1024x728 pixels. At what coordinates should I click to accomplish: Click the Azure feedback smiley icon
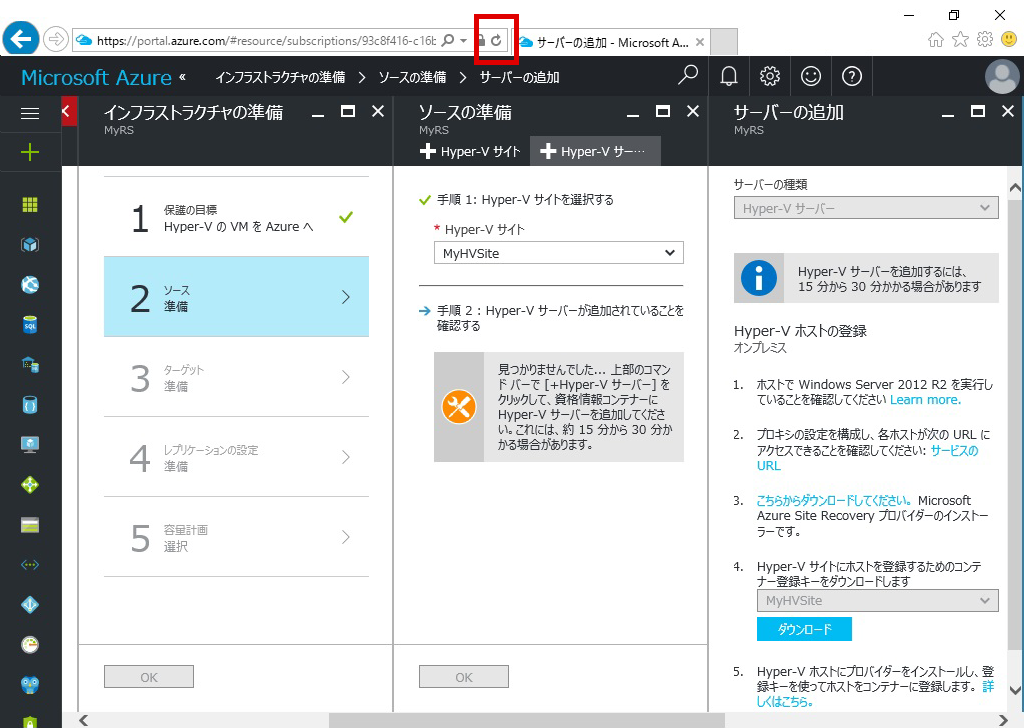pyautogui.click(x=810, y=76)
